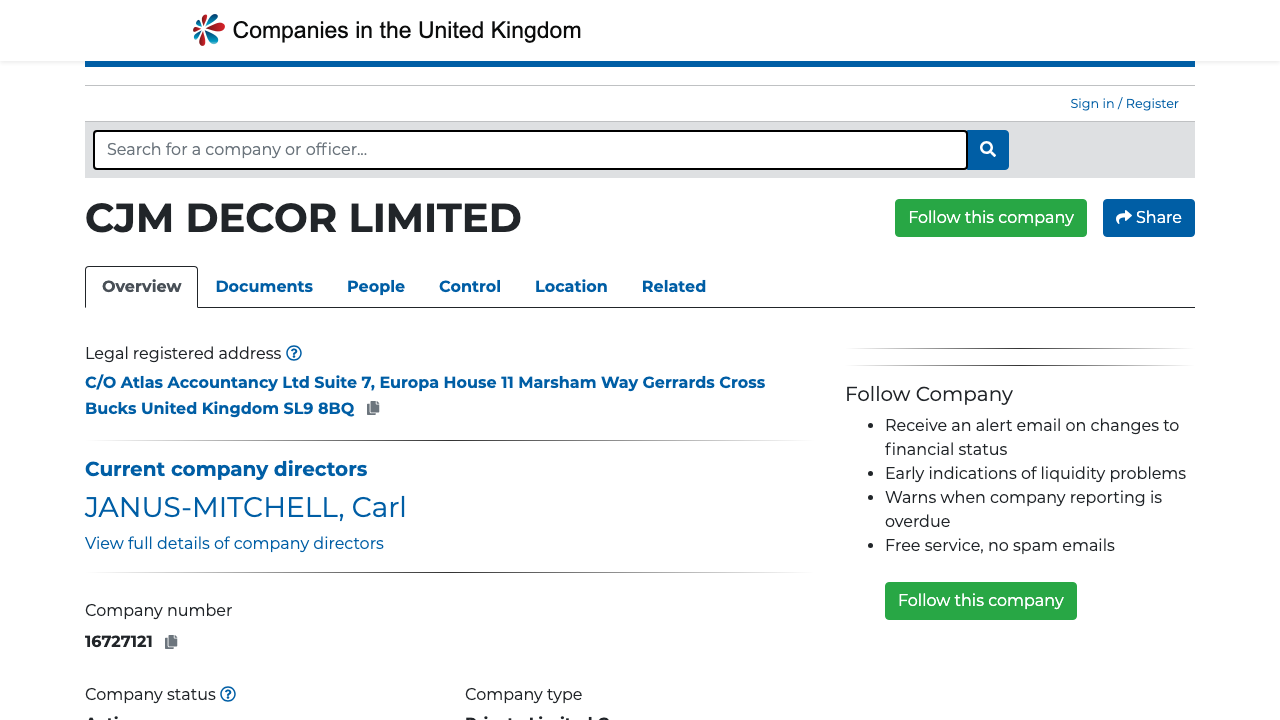
Task: Switch to the Documents tab
Action: point(264,287)
